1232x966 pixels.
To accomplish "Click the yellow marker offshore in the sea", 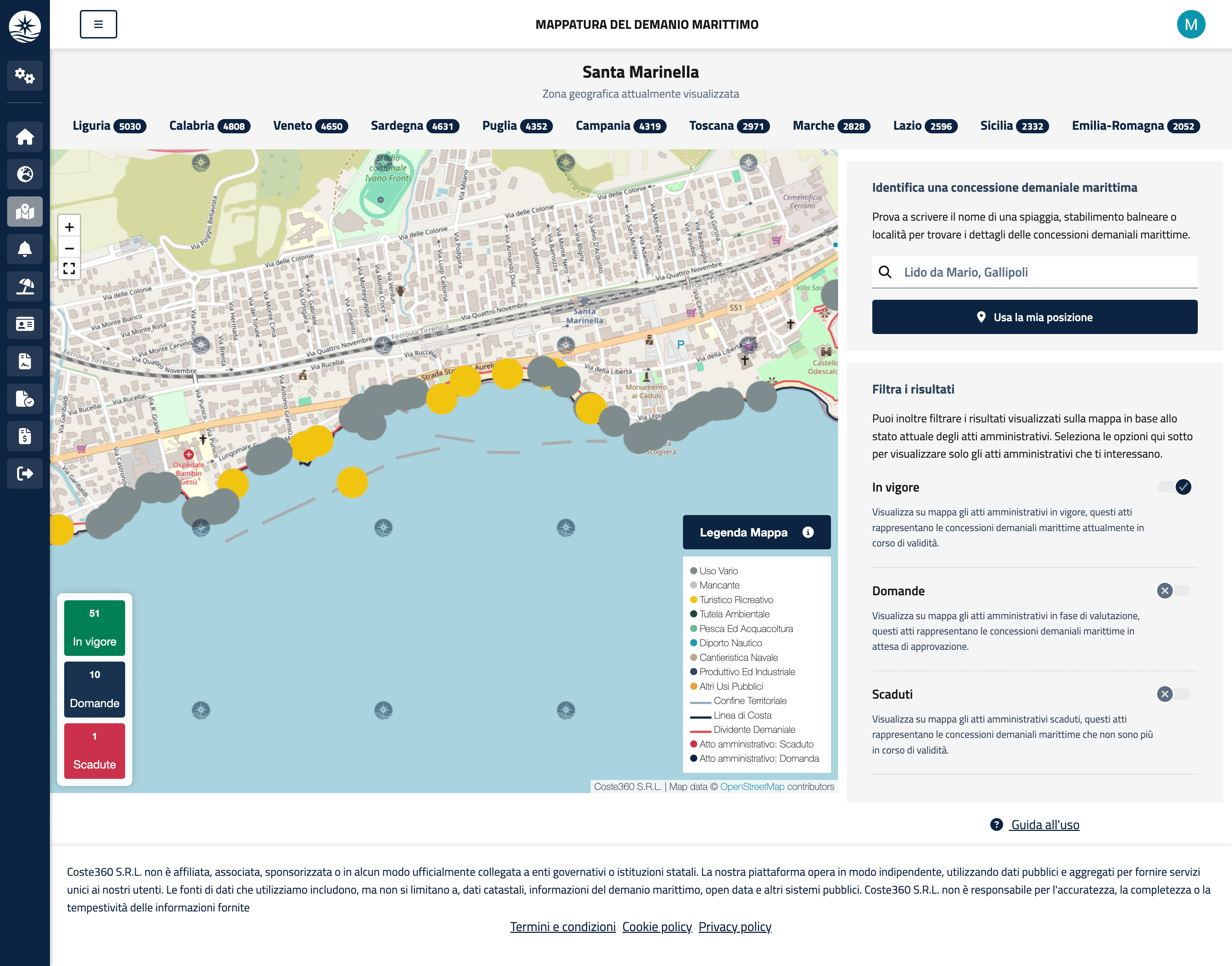I will (x=352, y=482).
